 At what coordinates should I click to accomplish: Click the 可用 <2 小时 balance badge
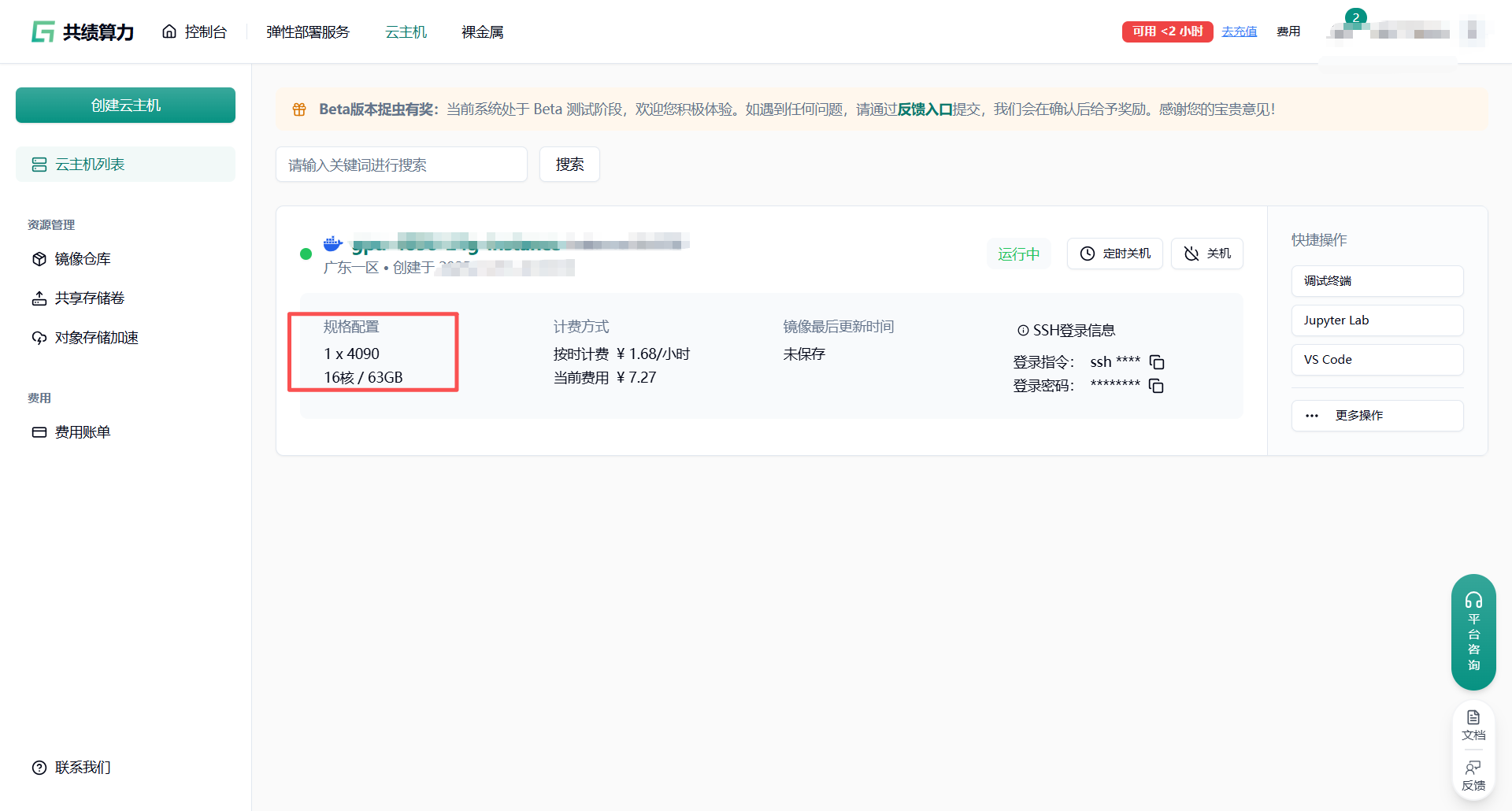tap(1167, 31)
